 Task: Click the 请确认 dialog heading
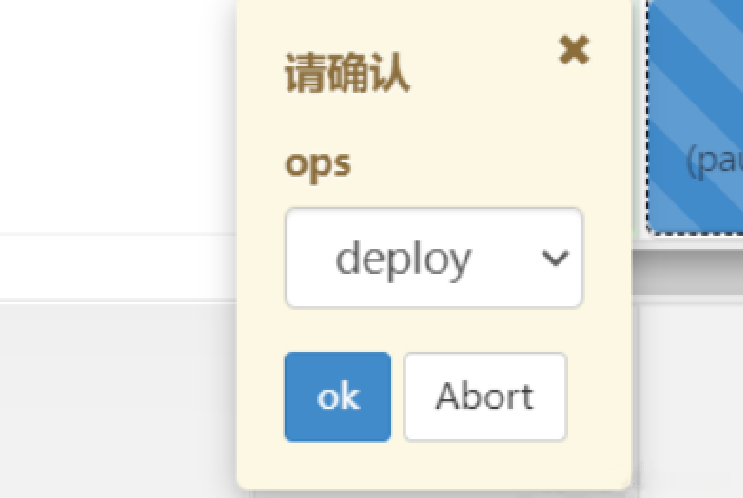point(347,75)
